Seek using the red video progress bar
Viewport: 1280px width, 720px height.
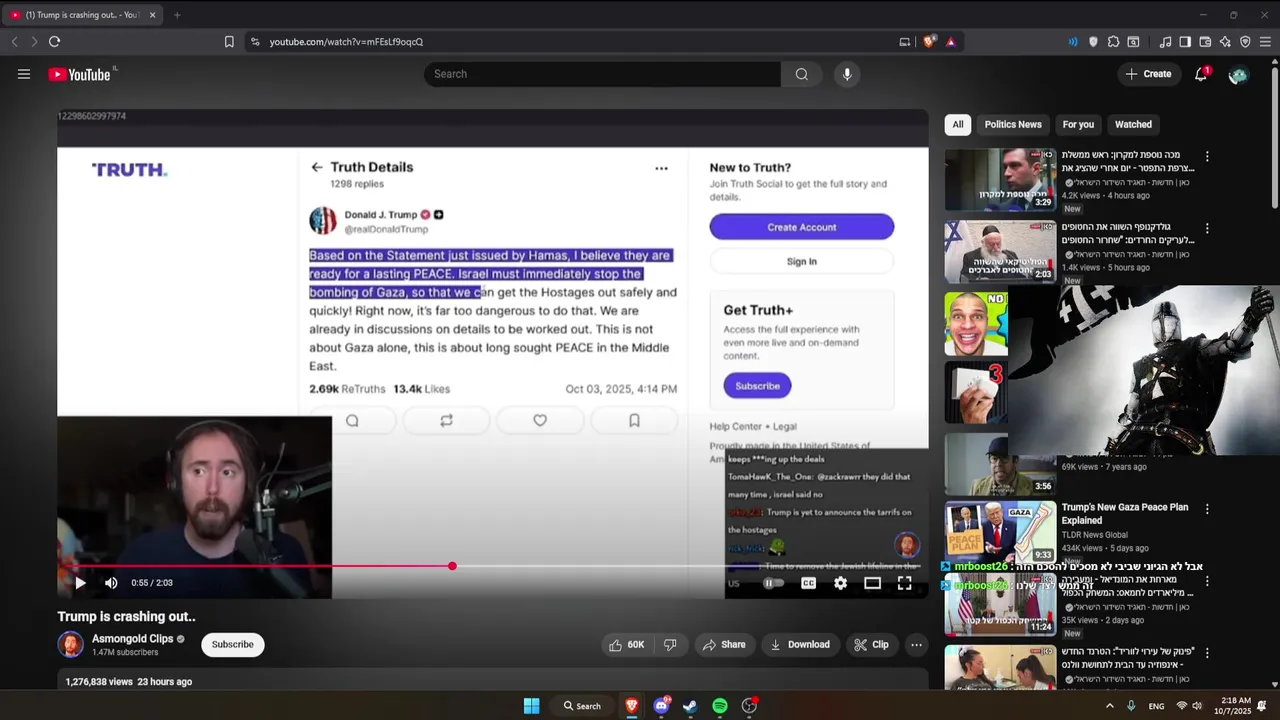(492, 566)
